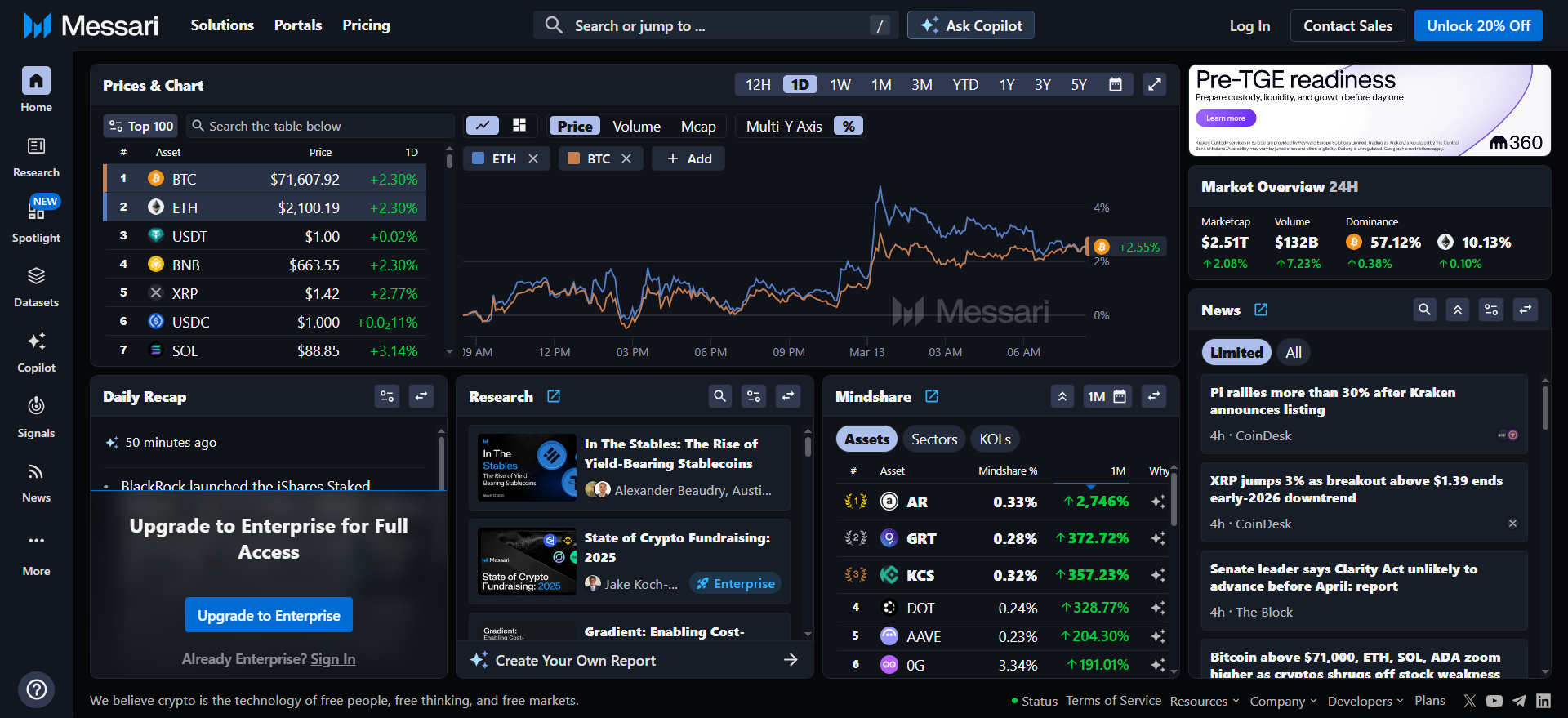Click Unlock 20% Off button

point(1478,25)
